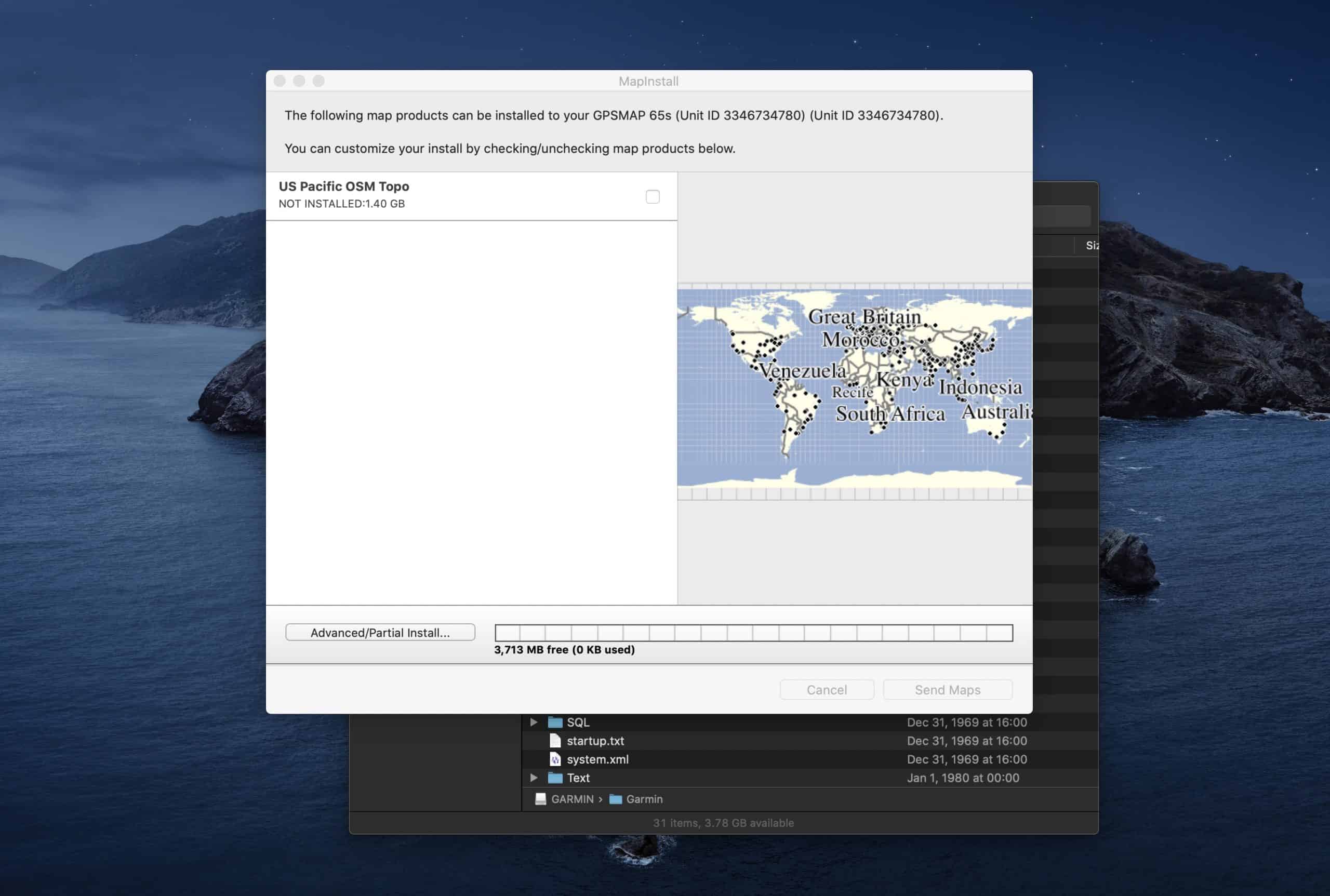Check the US Pacific OSM Topo checkbox

pos(652,196)
